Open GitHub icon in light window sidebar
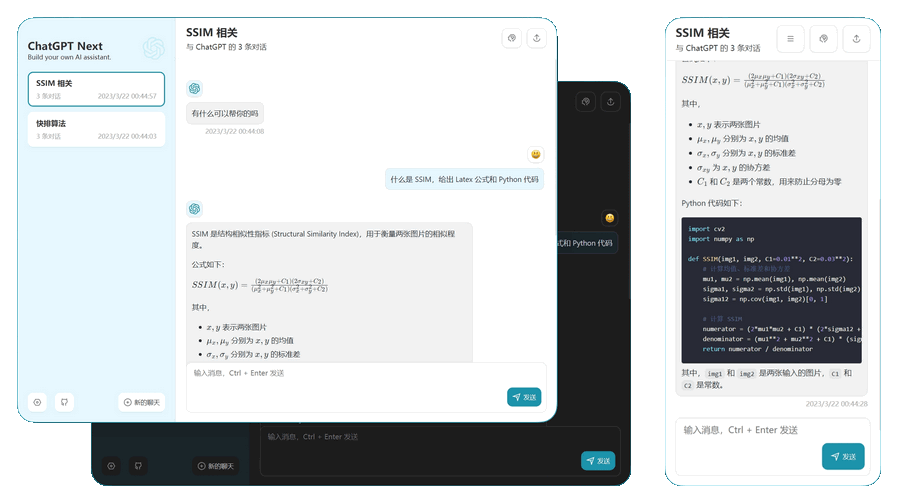 [64, 402]
